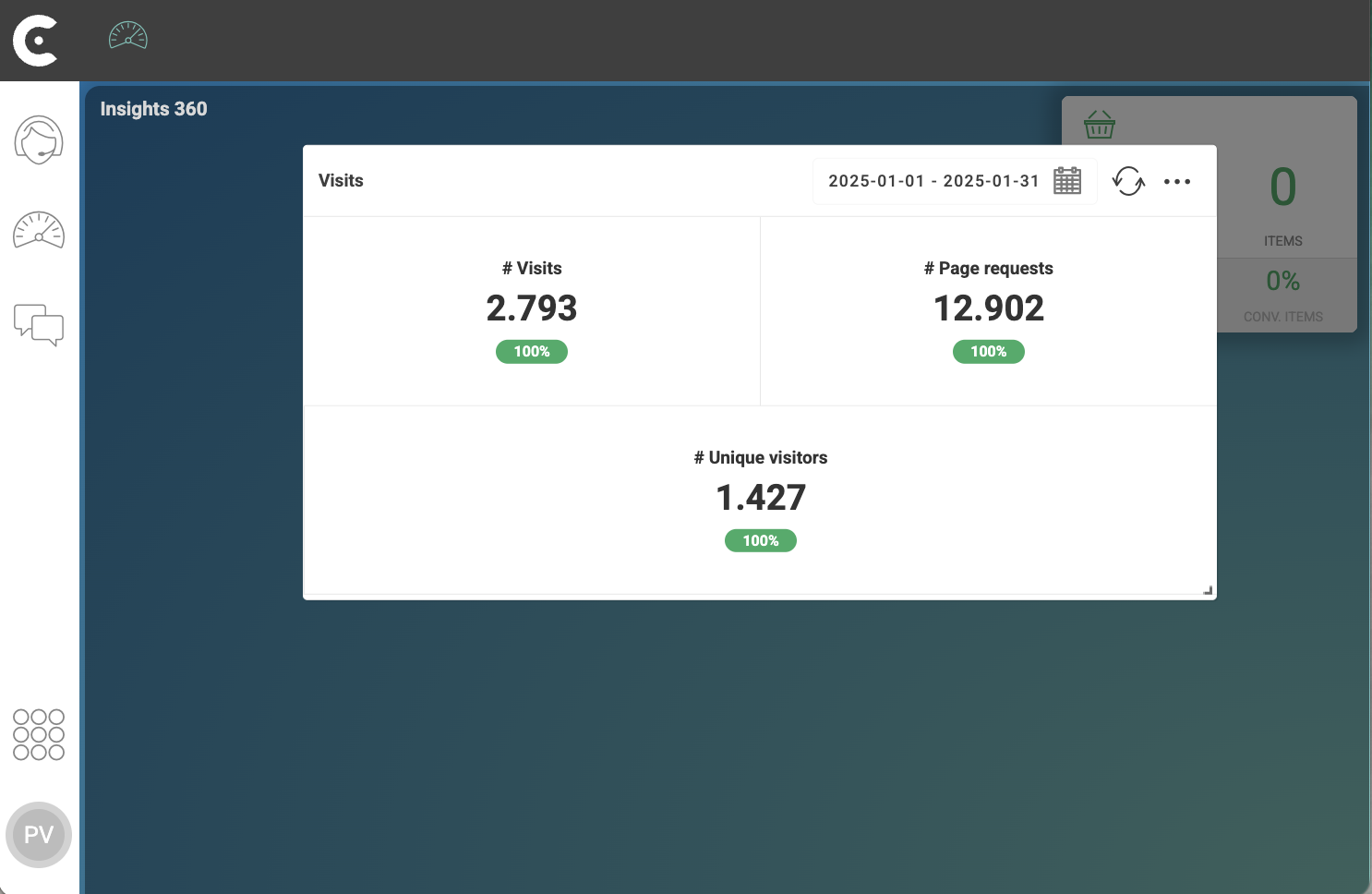Image resolution: width=1372 pixels, height=894 pixels.
Task: Click the CONV. ITEMS label
Action: pos(1283,317)
